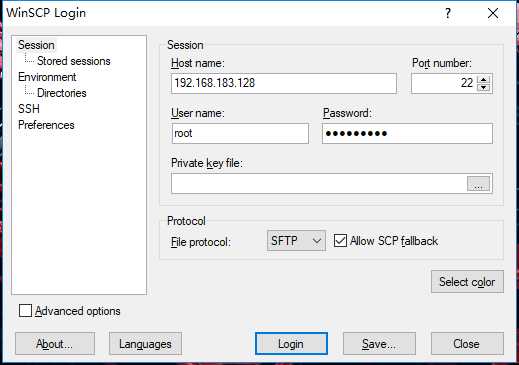This screenshot has width=519, height=365.
Task: Click Save to store session
Action: click(379, 344)
